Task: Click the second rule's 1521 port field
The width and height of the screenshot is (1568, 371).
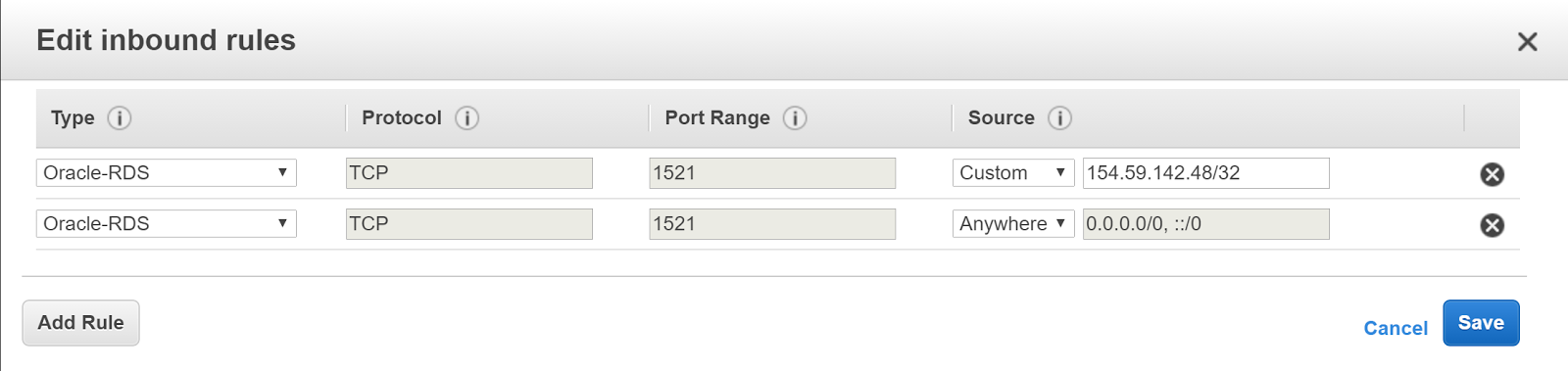Action: [772, 223]
